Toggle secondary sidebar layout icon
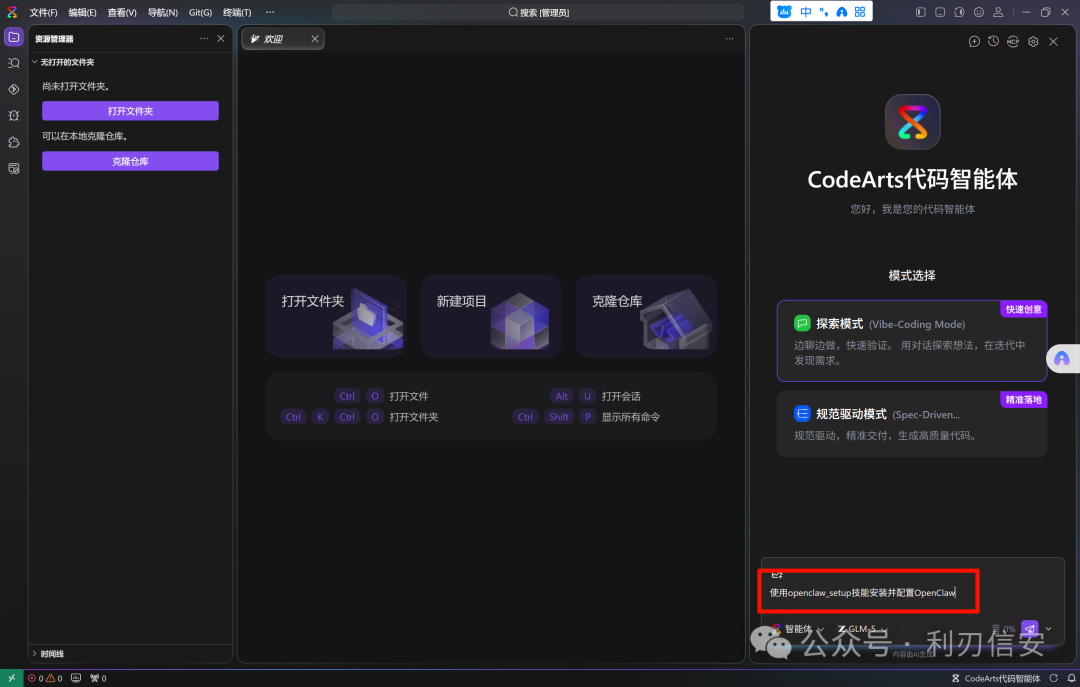This screenshot has height=687, width=1080. [959, 12]
